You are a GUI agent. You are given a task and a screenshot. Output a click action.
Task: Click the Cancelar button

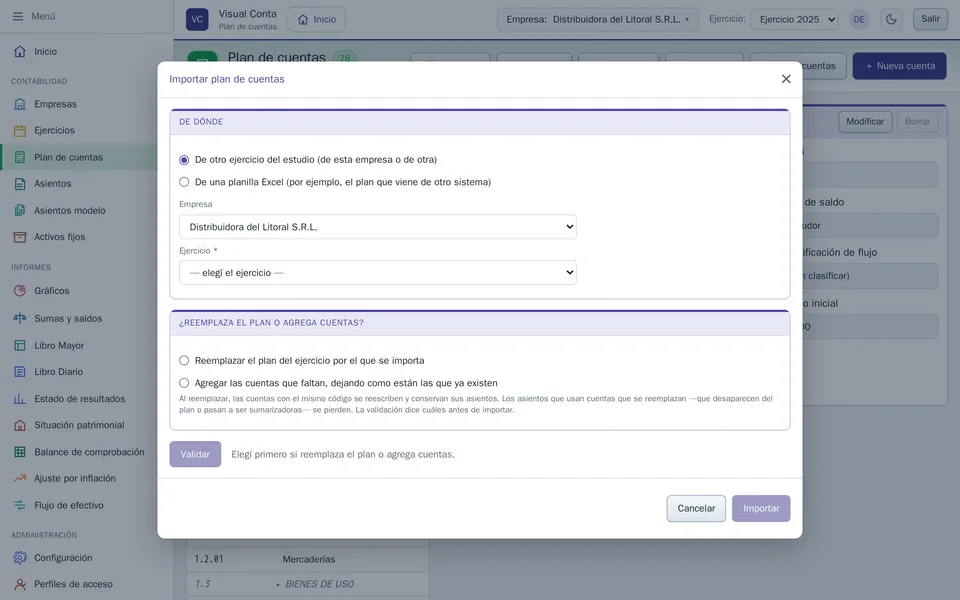[x=696, y=508]
